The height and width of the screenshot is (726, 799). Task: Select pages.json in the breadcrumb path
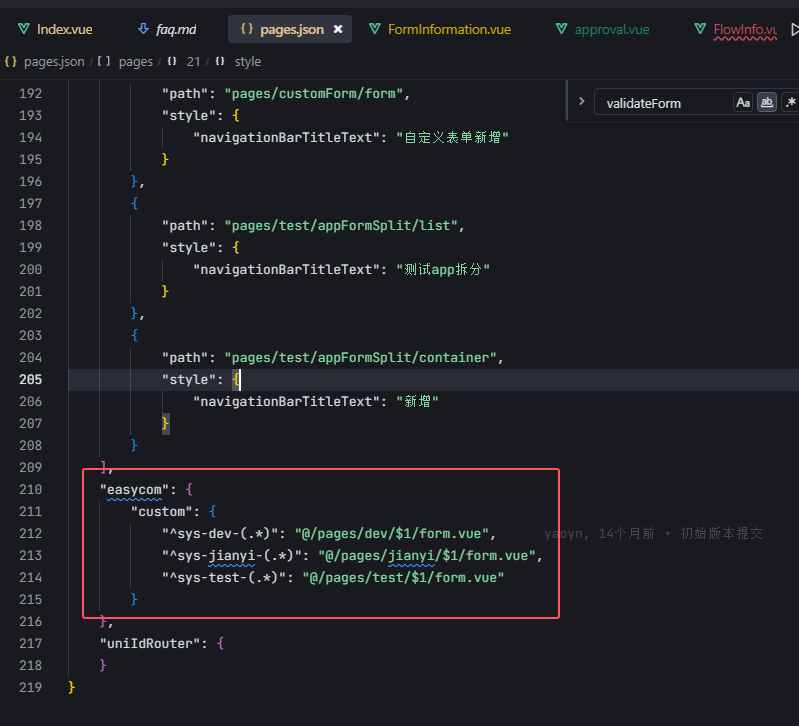pyautogui.click(x=53, y=61)
